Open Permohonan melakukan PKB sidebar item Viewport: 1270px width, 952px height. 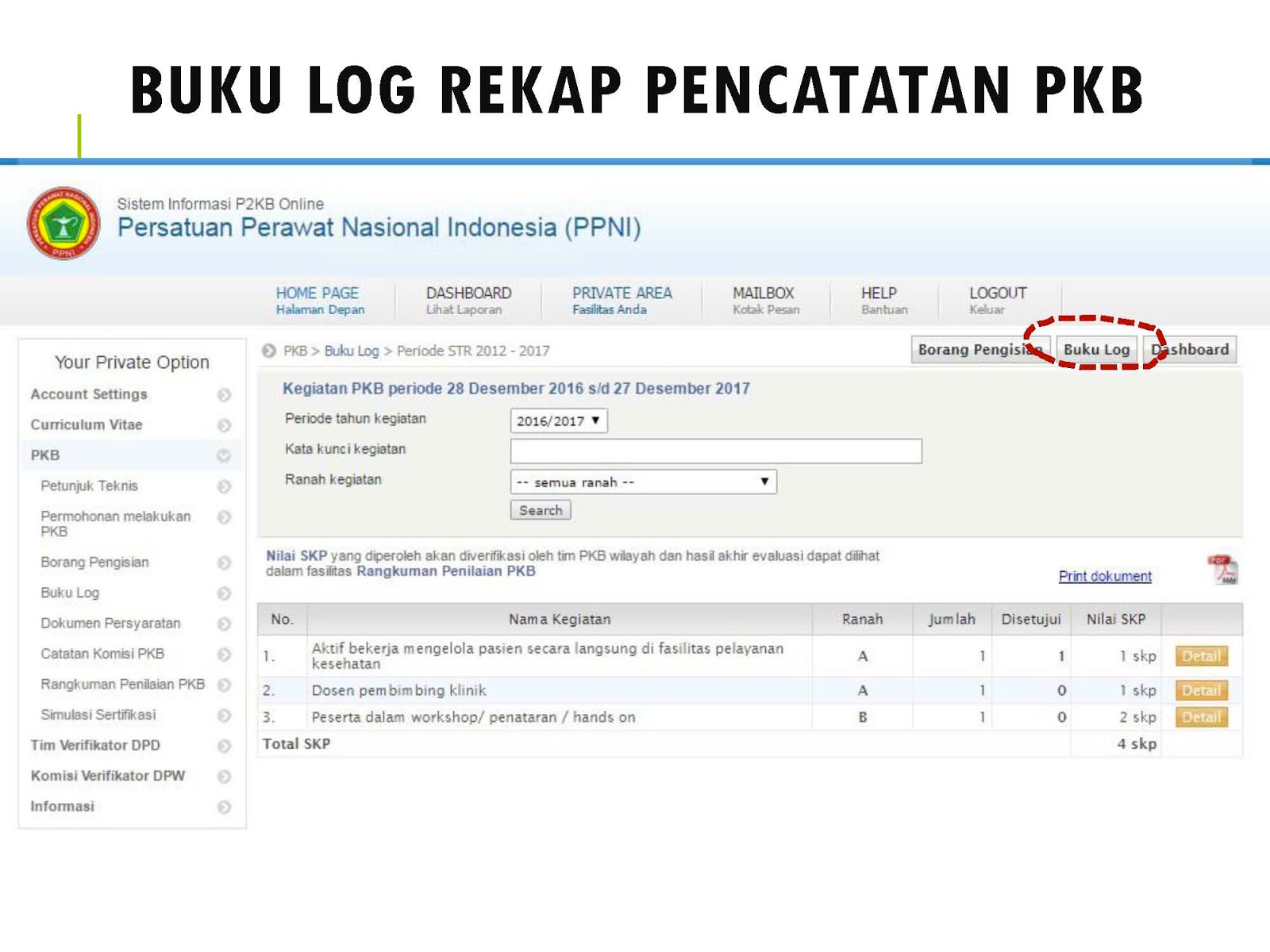tap(116, 524)
